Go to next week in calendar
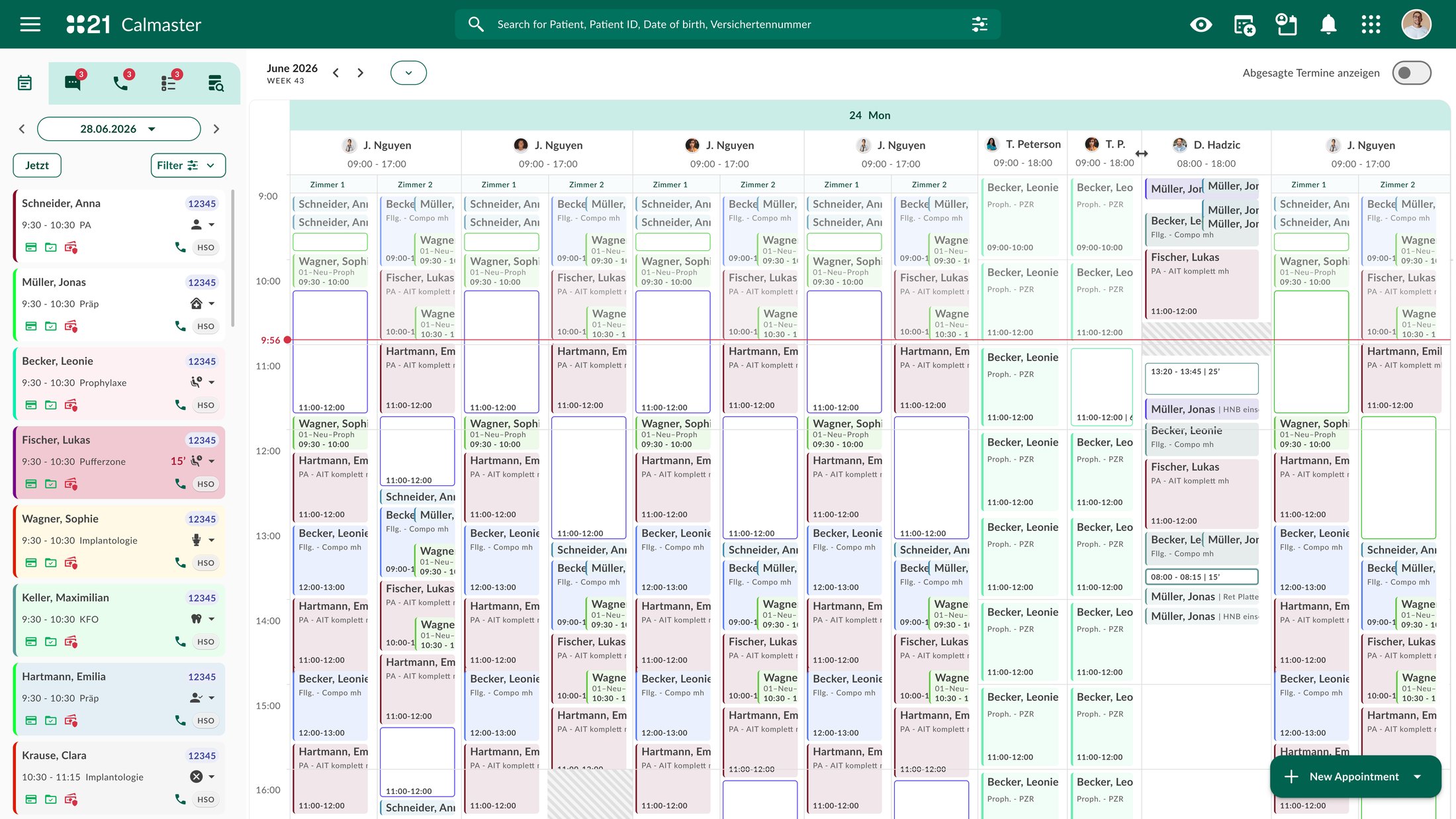Viewport: 1456px width, 819px height. click(360, 73)
